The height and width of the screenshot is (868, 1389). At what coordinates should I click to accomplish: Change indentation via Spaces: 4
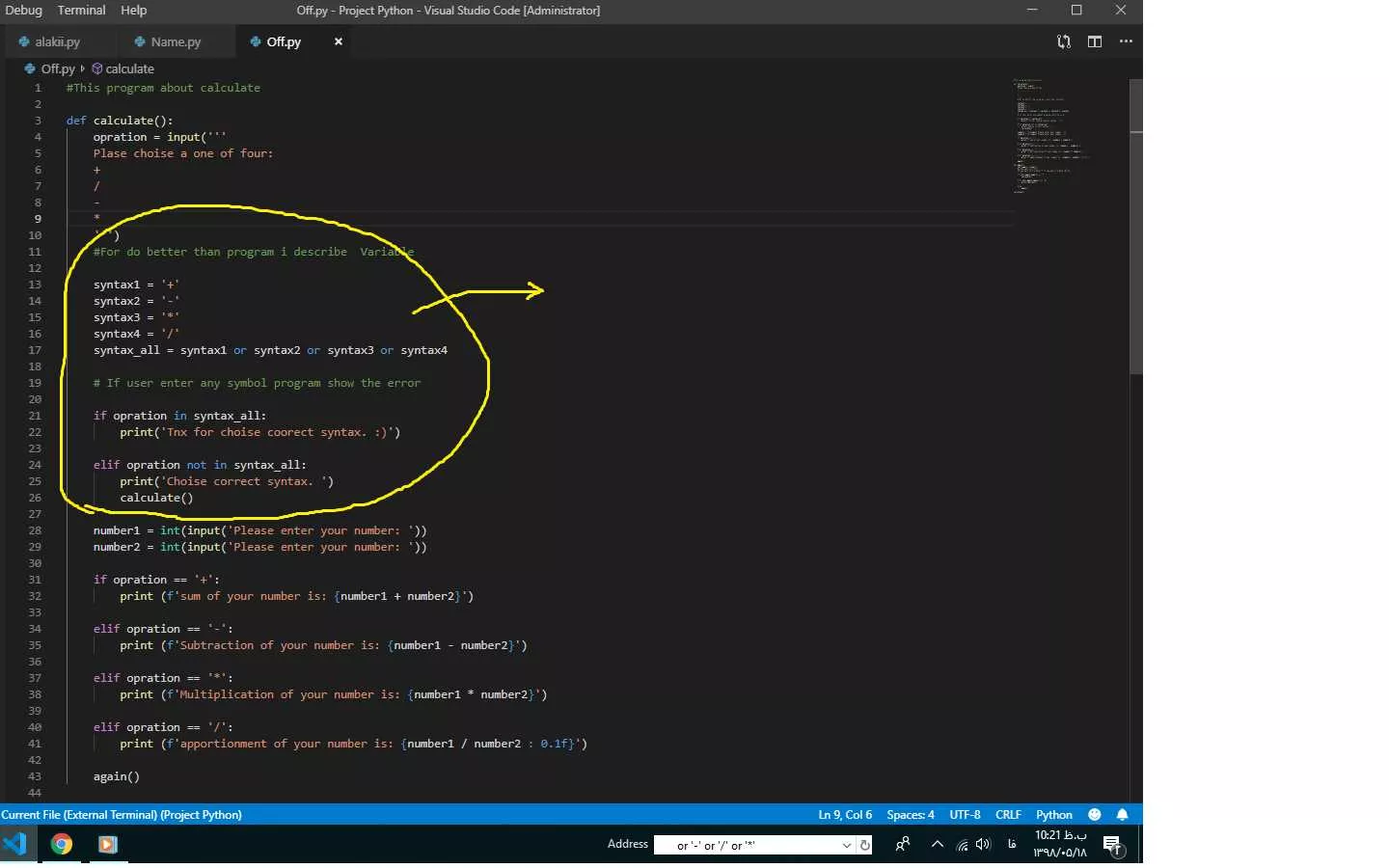(911, 815)
